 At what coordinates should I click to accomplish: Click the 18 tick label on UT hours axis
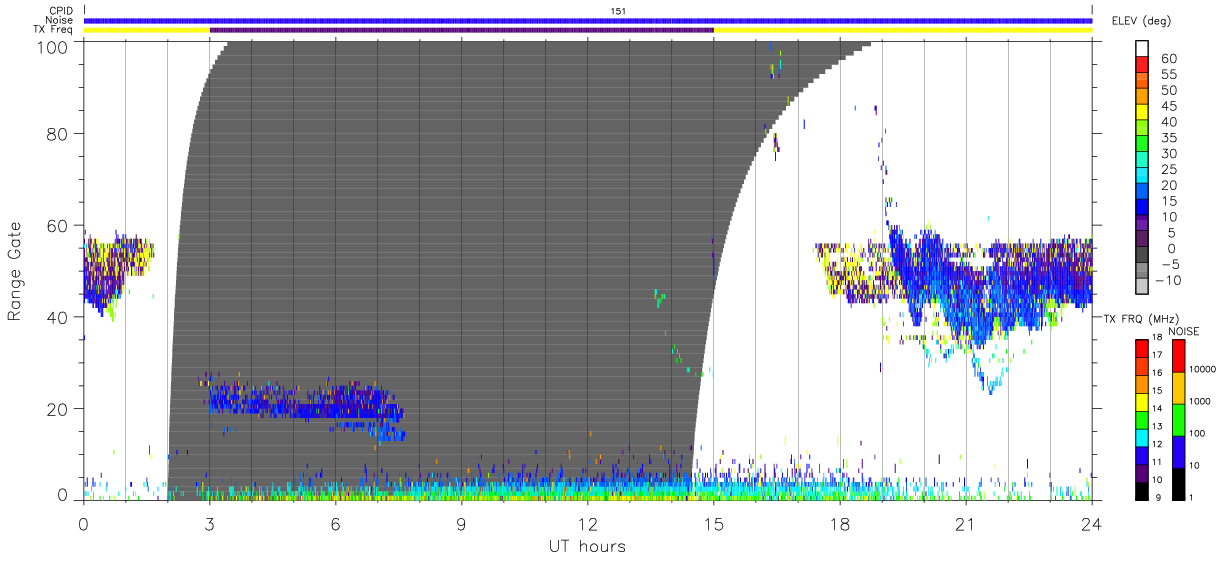point(840,522)
